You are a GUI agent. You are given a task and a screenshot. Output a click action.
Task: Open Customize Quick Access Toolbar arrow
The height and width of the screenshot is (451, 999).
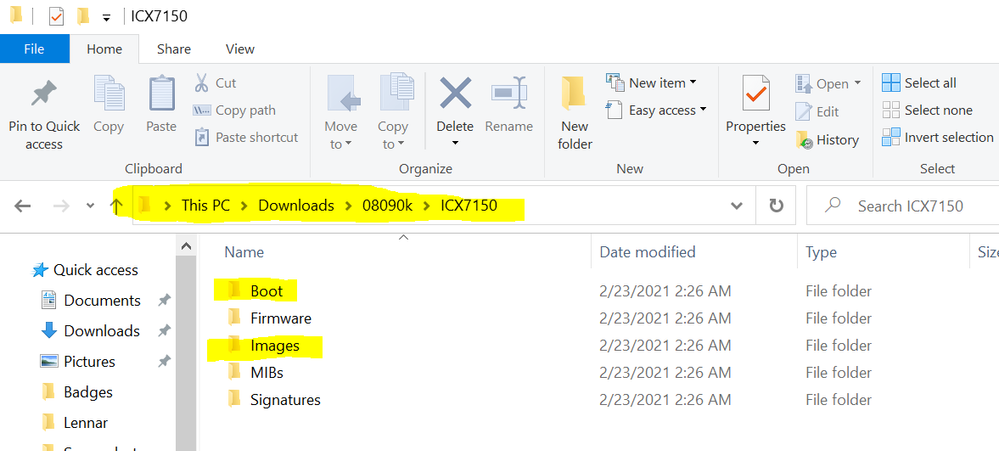click(106, 17)
